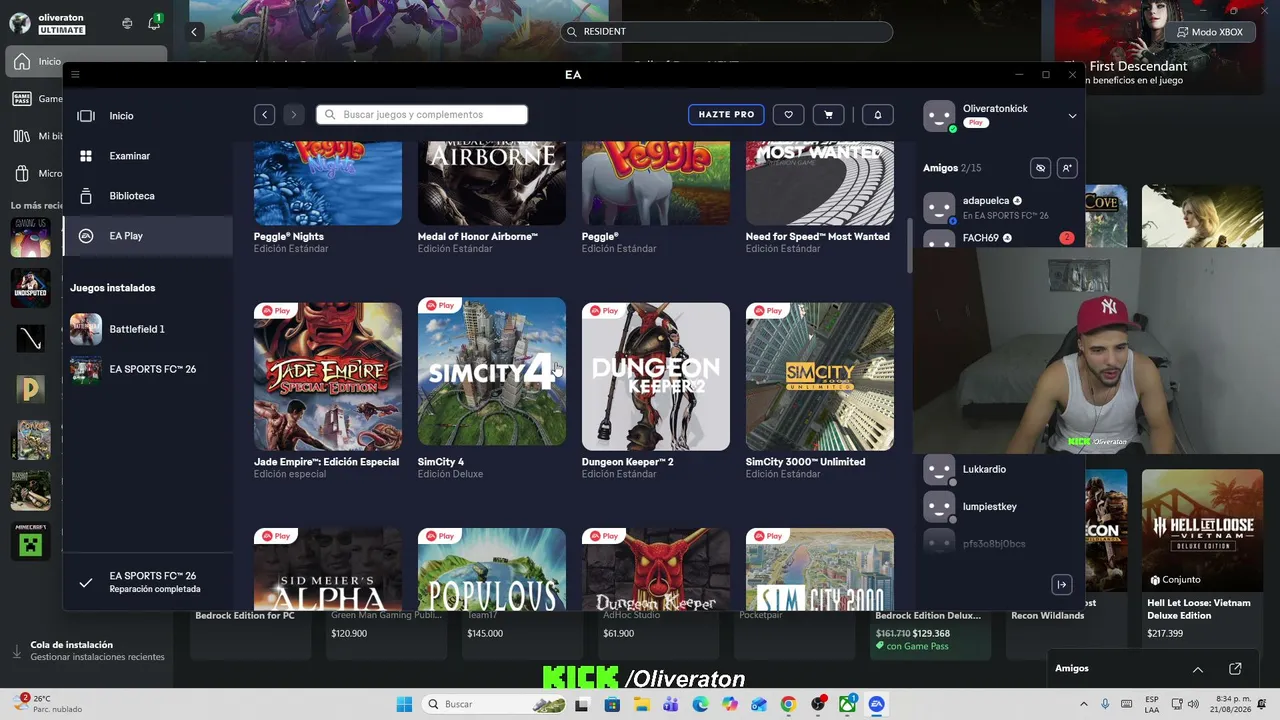
Task: Open Biblioteca in the EA sidebar
Action: click(x=148, y=196)
